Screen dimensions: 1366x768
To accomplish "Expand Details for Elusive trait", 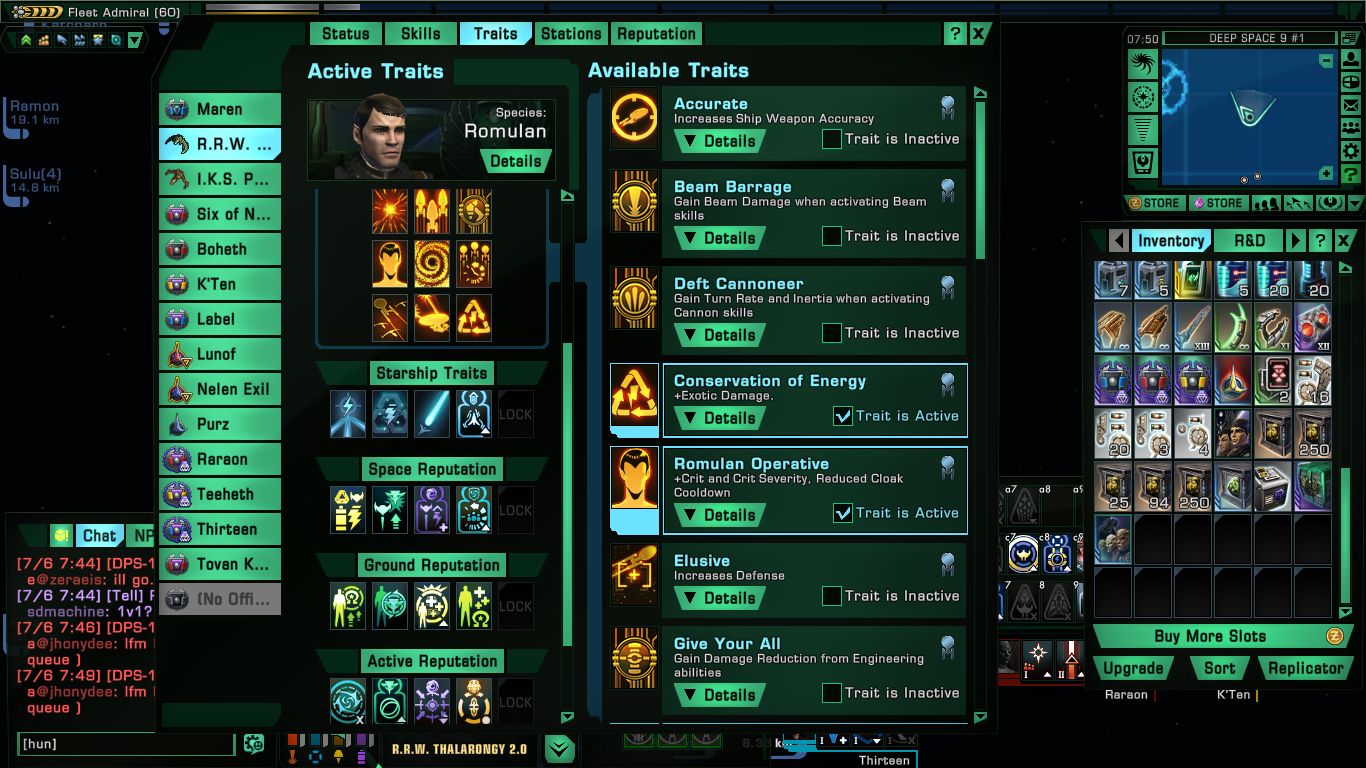I will pos(720,598).
